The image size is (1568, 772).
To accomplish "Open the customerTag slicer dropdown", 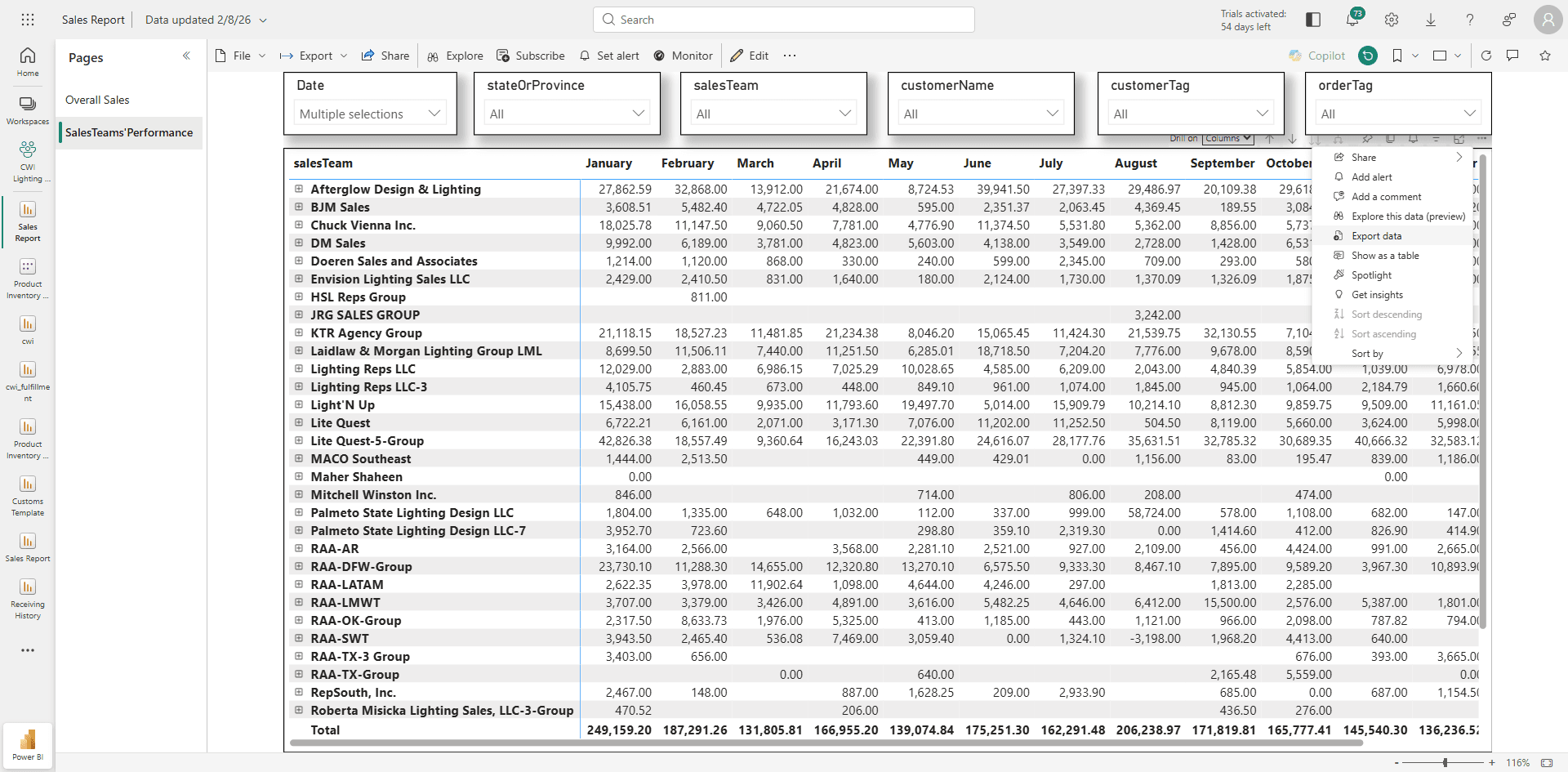I will [1191, 114].
